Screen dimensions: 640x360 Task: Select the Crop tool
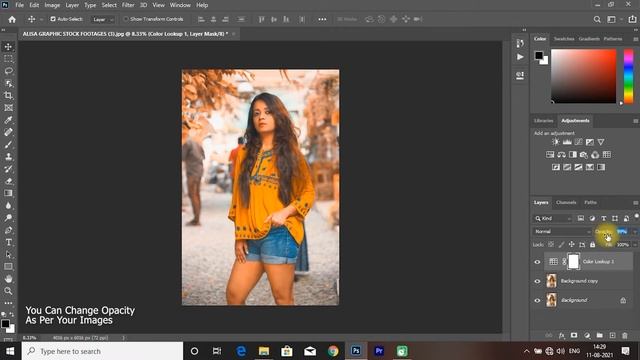coord(8,96)
